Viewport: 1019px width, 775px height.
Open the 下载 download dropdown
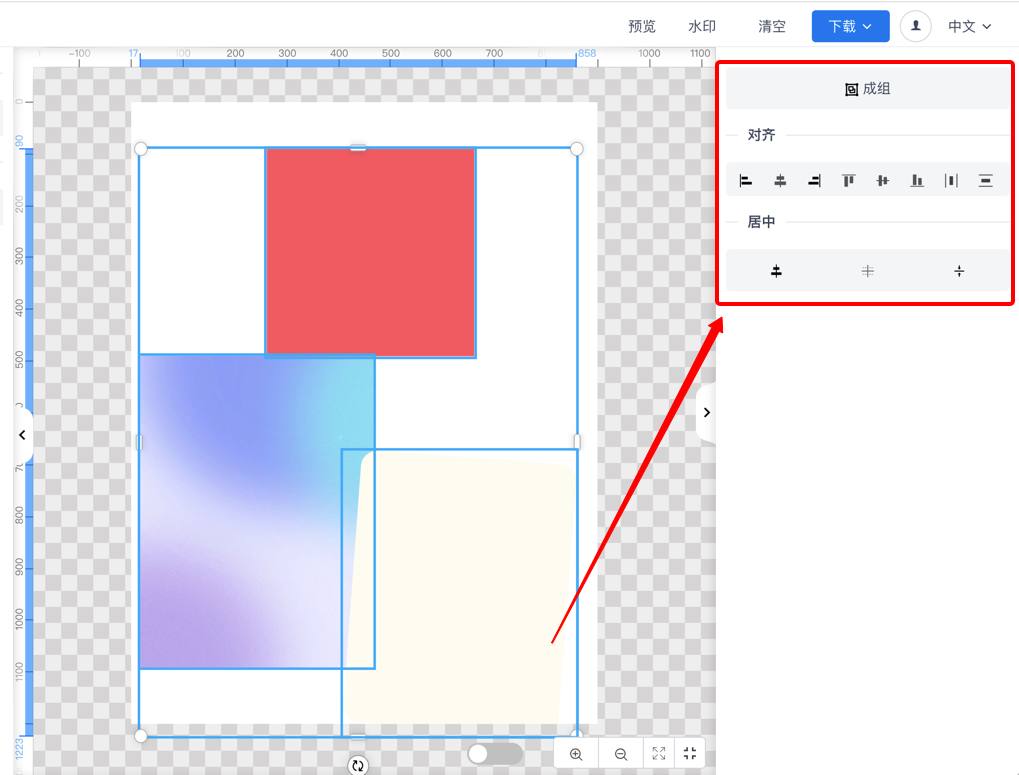pos(850,27)
